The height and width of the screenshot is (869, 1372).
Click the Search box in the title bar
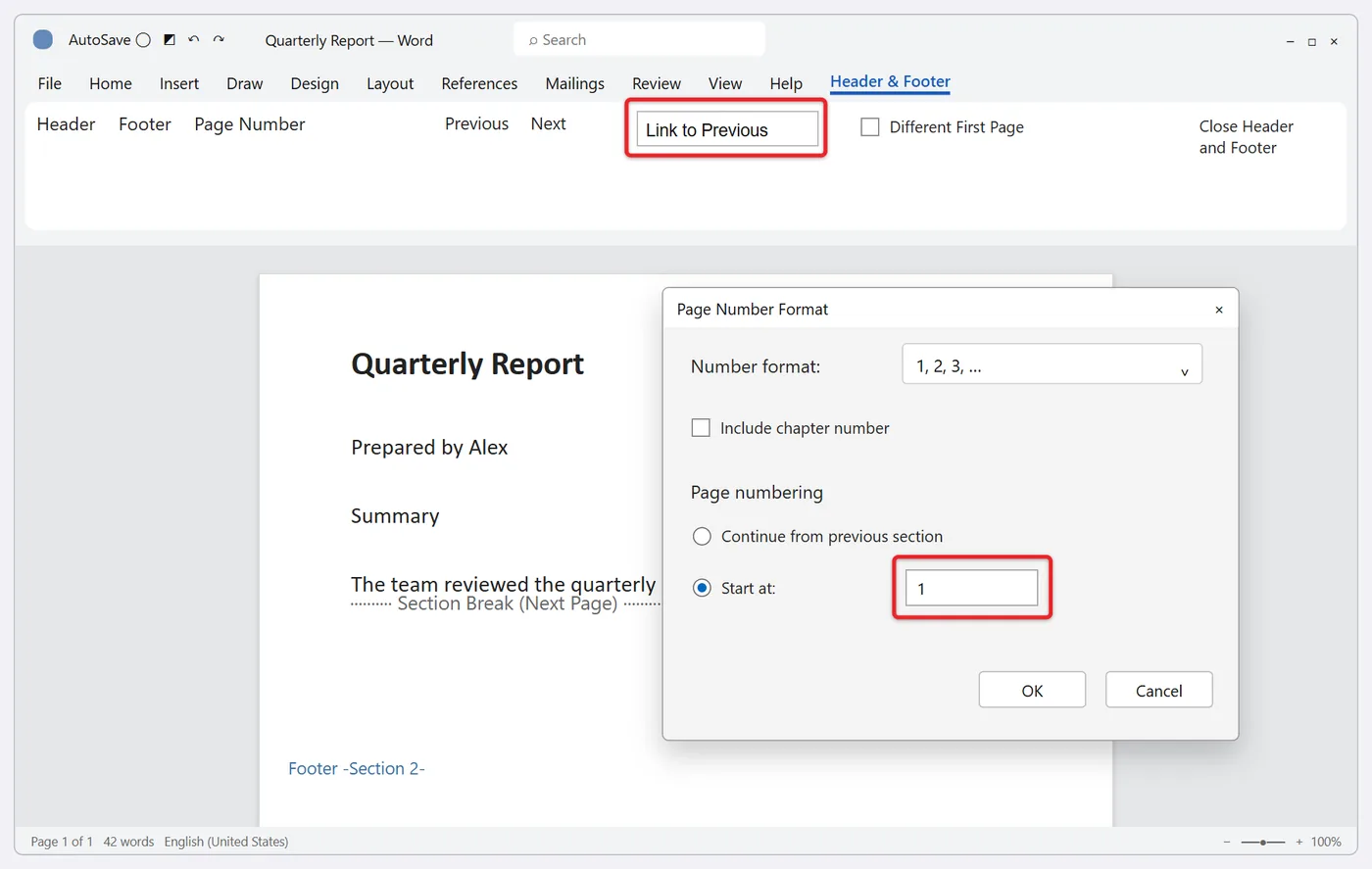(639, 40)
